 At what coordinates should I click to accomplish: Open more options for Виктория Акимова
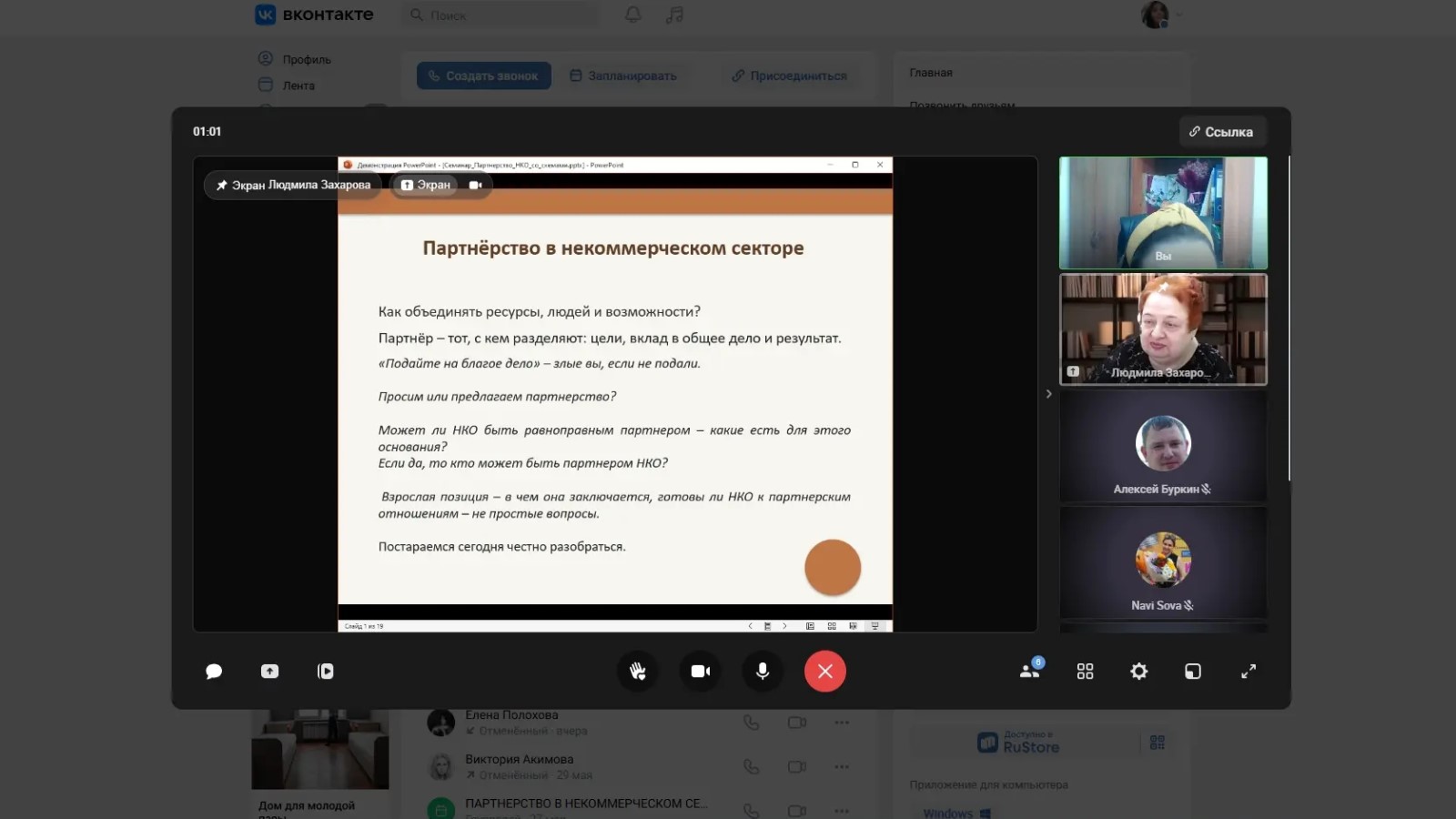[842, 767]
